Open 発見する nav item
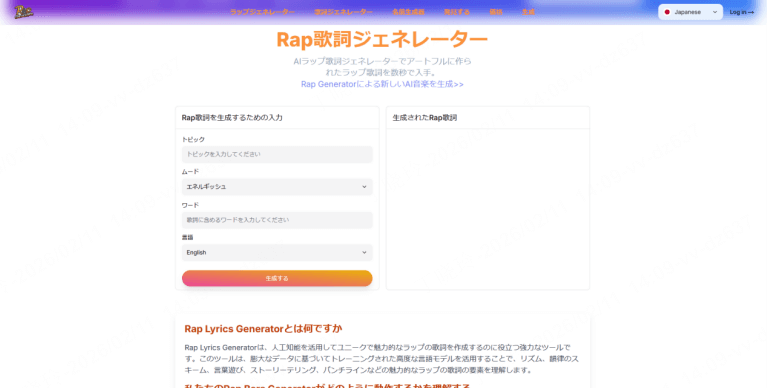The height and width of the screenshot is (388, 767). [x=457, y=12]
